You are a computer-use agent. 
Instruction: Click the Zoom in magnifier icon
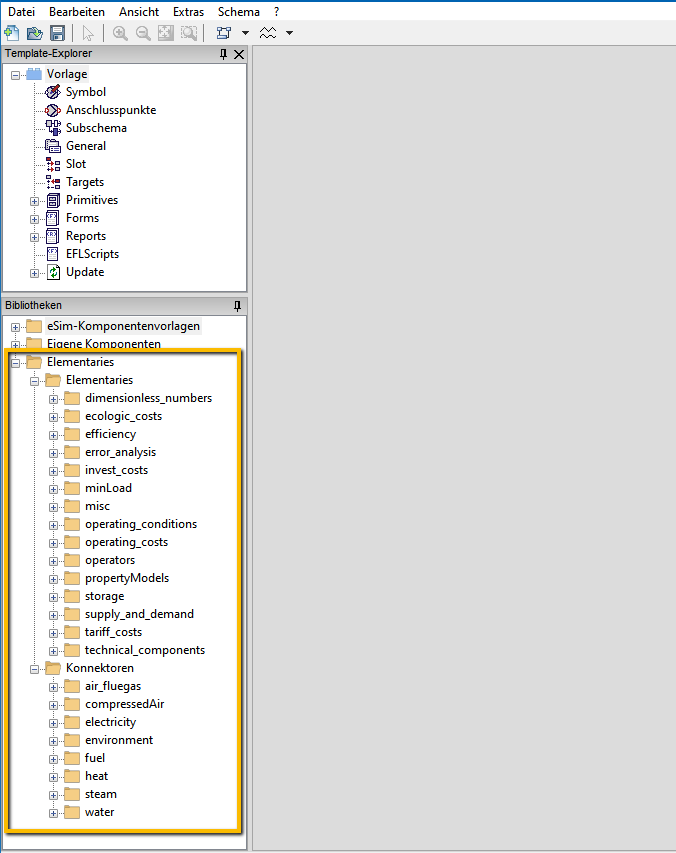click(x=120, y=33)
